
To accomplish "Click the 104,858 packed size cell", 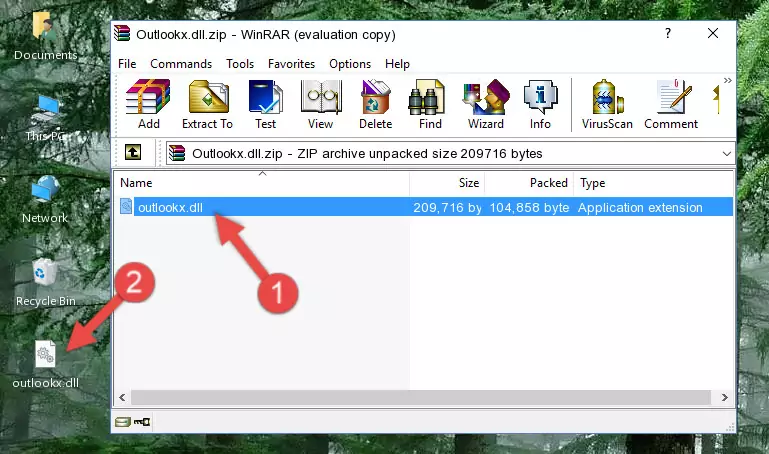I will click(x=529, y=207).
